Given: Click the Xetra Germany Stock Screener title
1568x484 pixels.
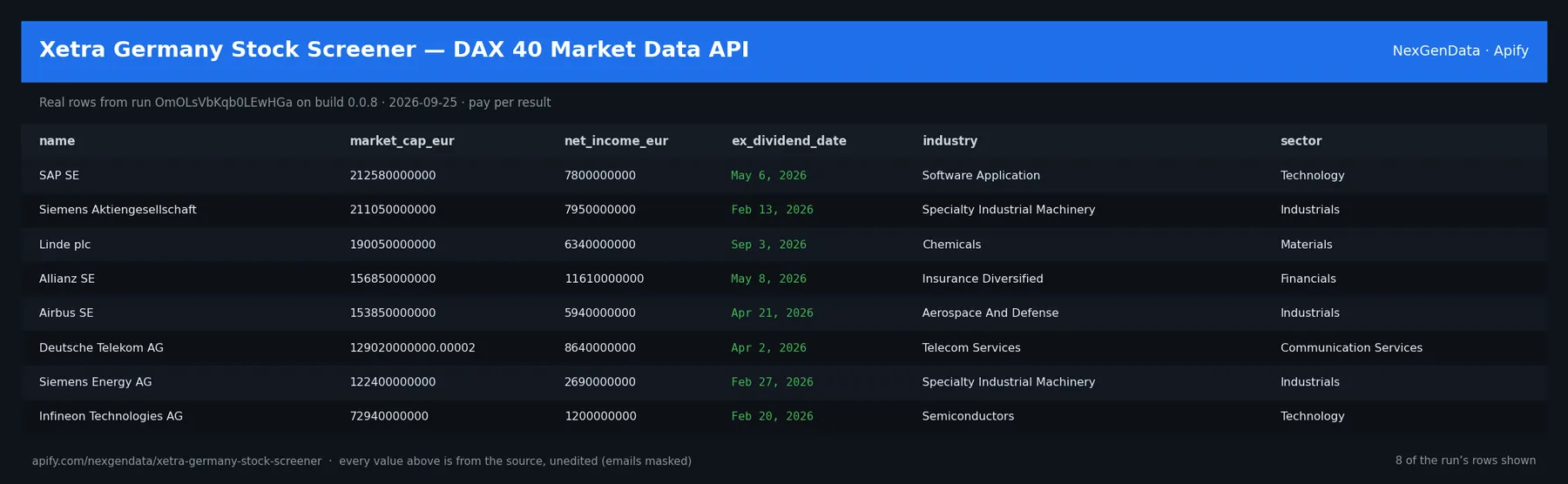Looking at the screenshot, I should point(394,50).
